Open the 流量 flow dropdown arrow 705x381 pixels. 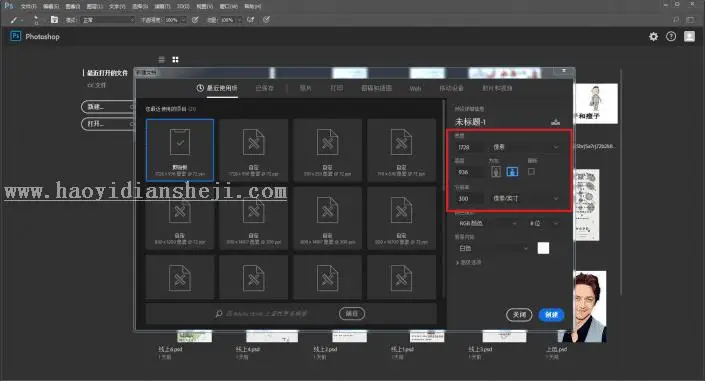pos(239,20)
